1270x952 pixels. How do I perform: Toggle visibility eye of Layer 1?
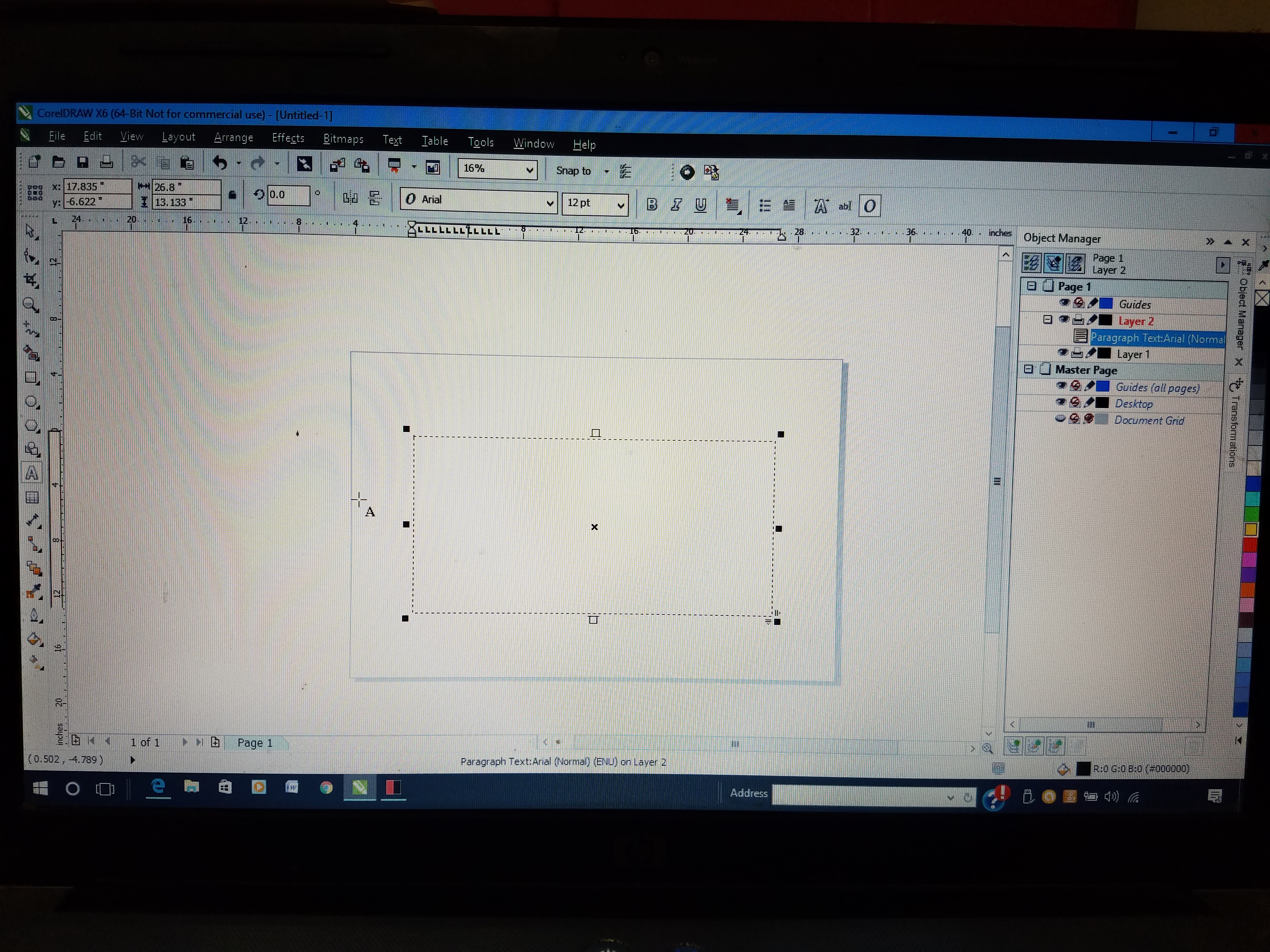click(x=1063, y=353)
